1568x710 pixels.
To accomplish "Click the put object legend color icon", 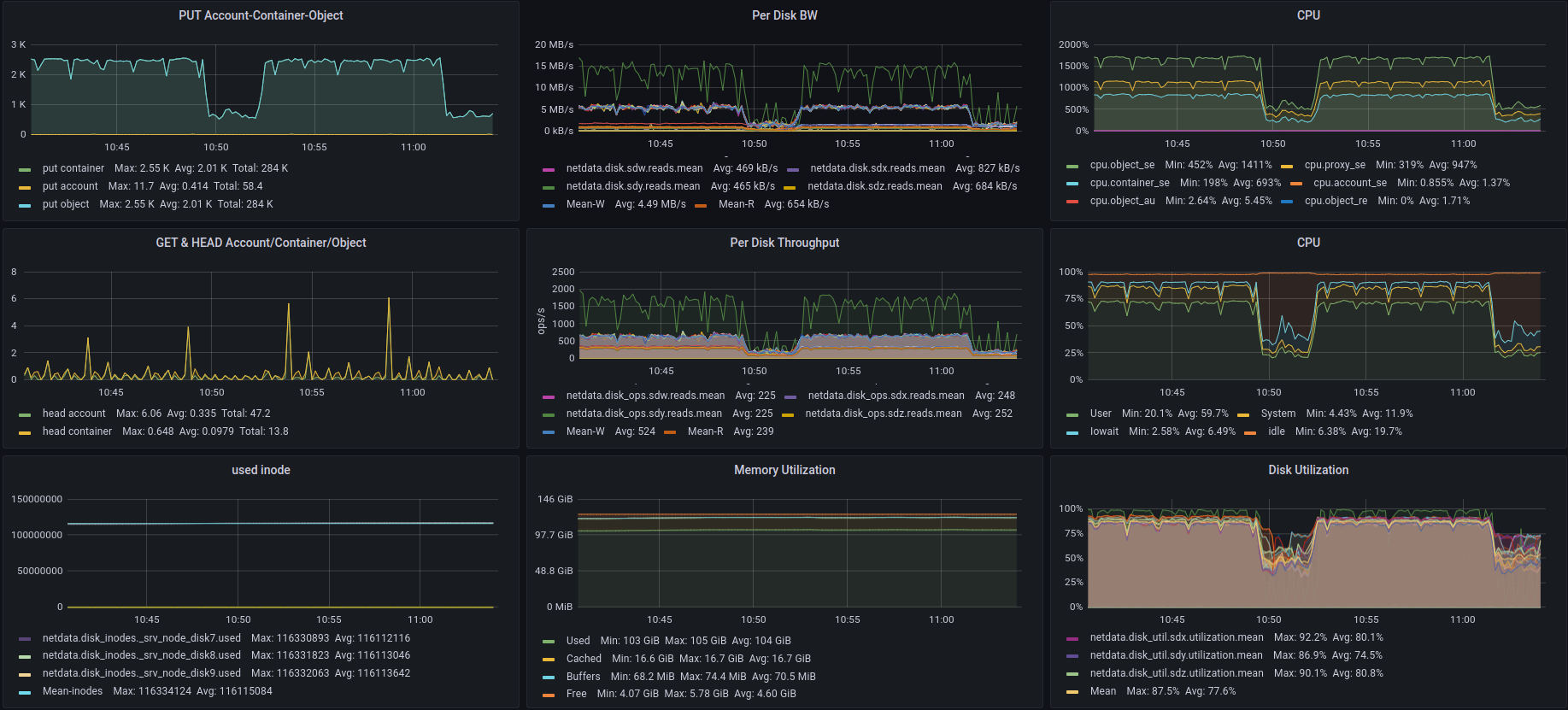I will coord(25,205).
